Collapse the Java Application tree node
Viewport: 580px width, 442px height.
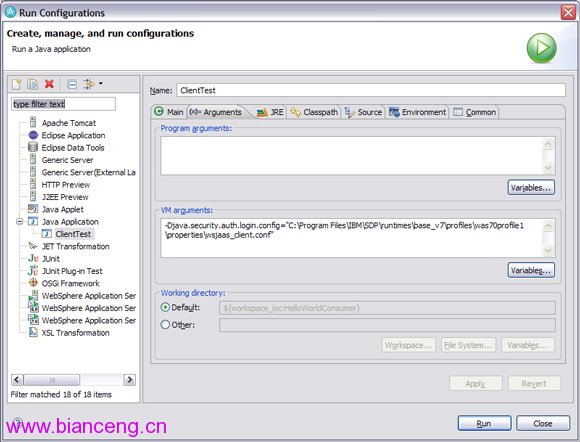tap(20, 222)
